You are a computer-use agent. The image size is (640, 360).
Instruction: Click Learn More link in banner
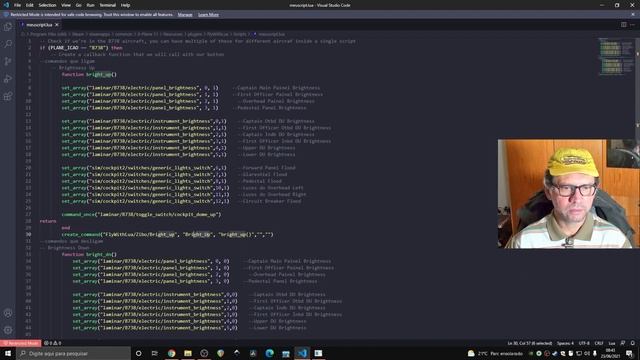tap(208, 15)
